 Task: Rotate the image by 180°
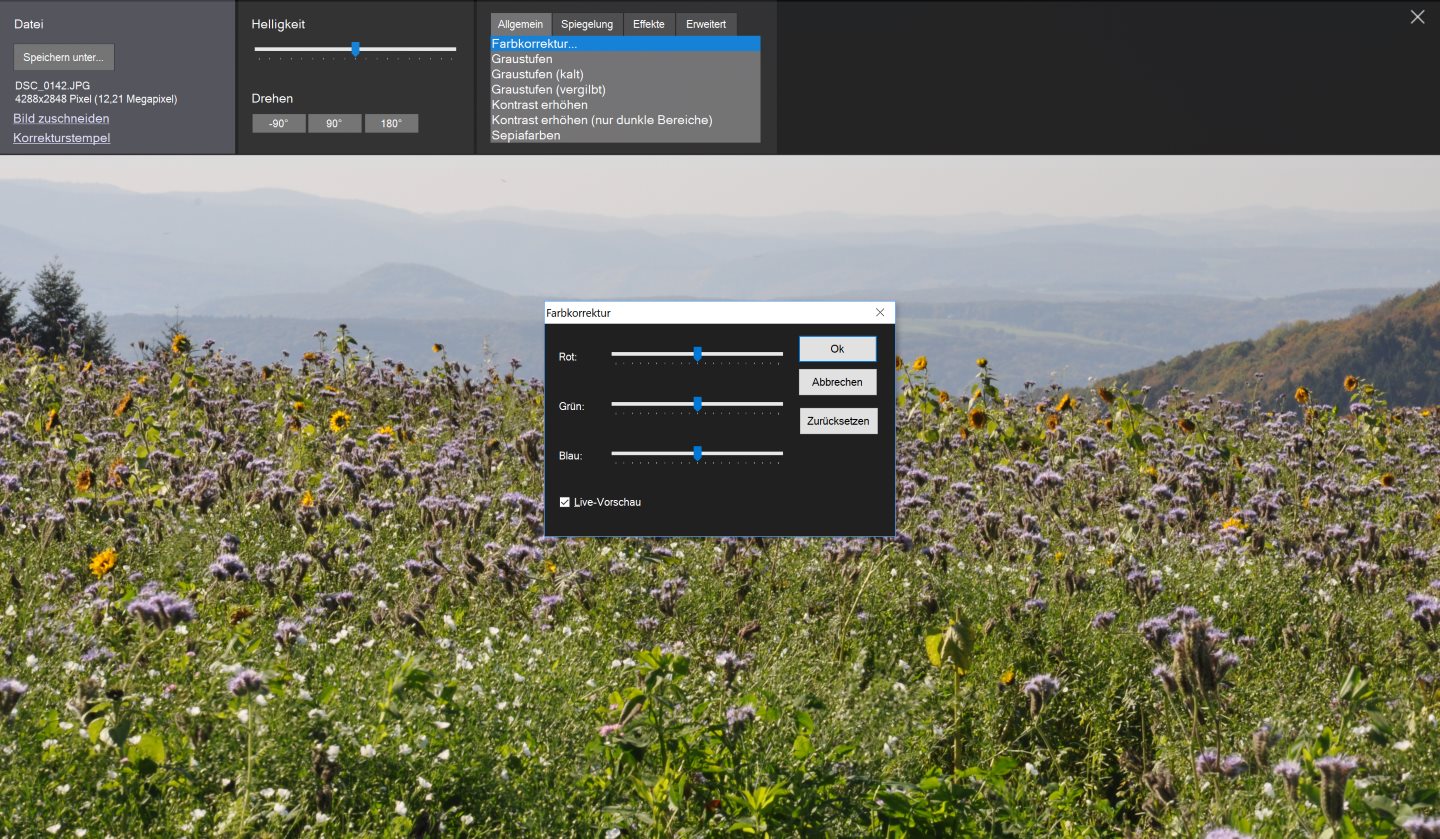coord(391,124)
